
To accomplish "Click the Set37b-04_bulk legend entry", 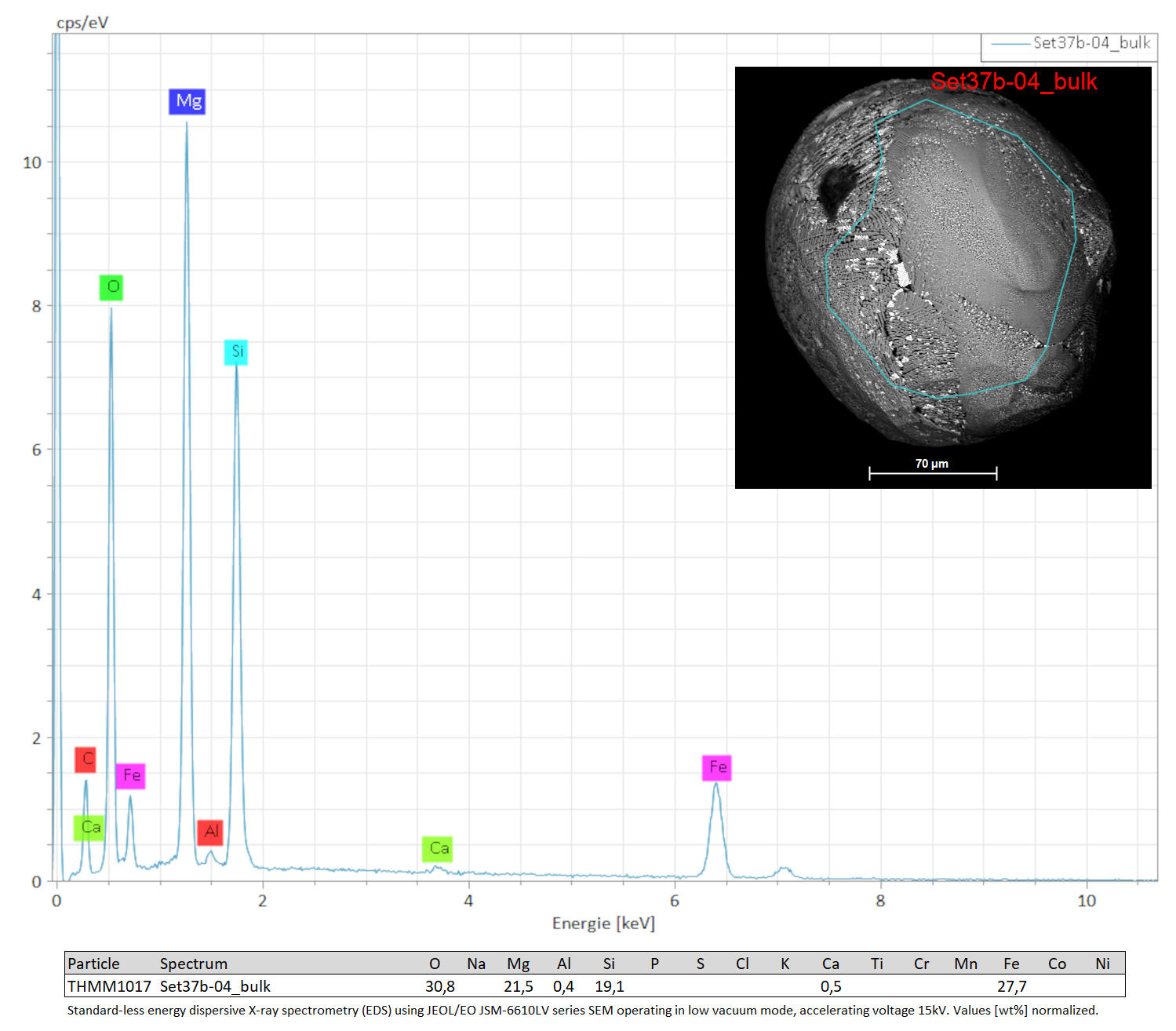I will coord(1070,44).
